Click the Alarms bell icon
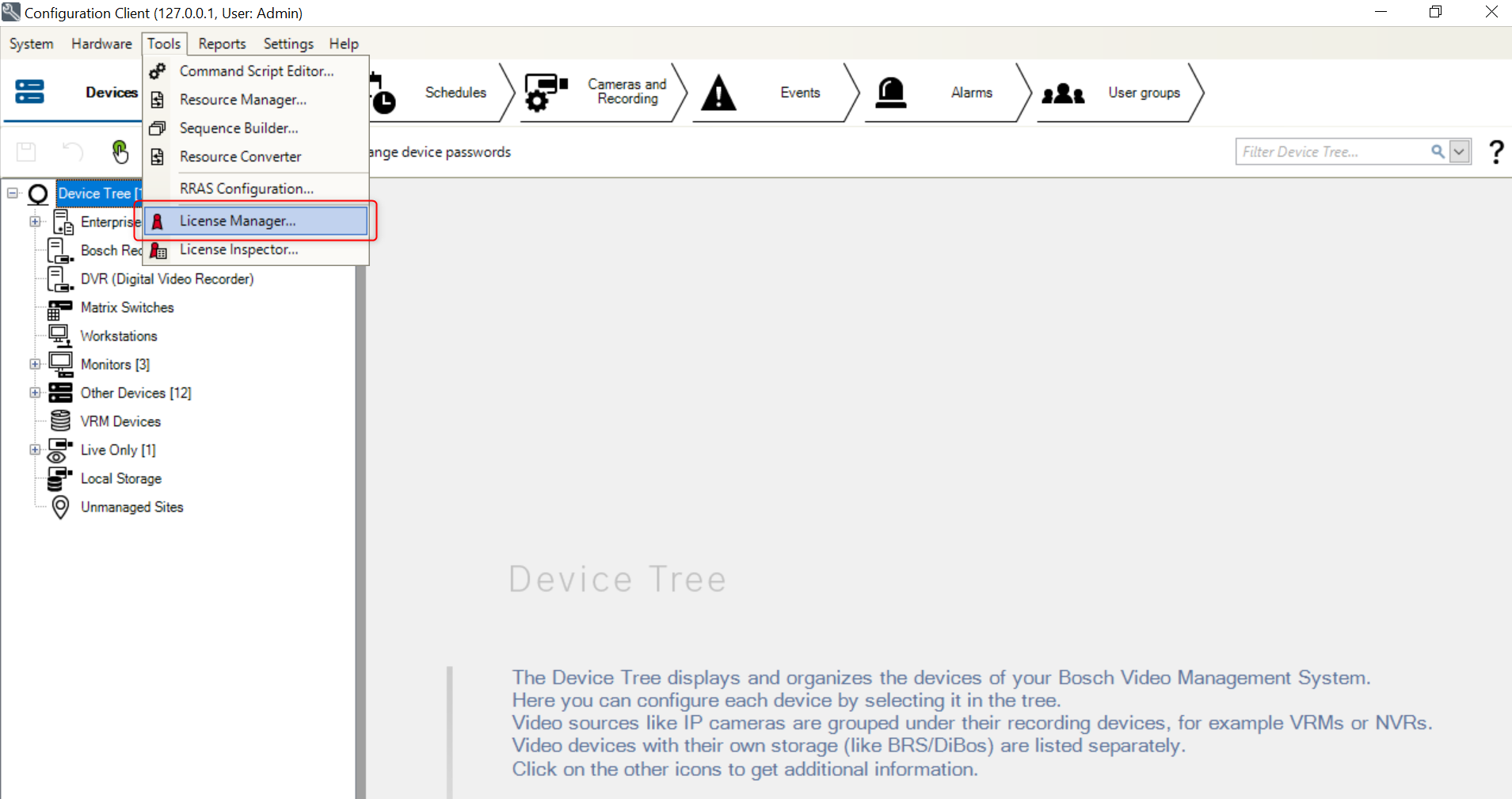 [891, 93]
